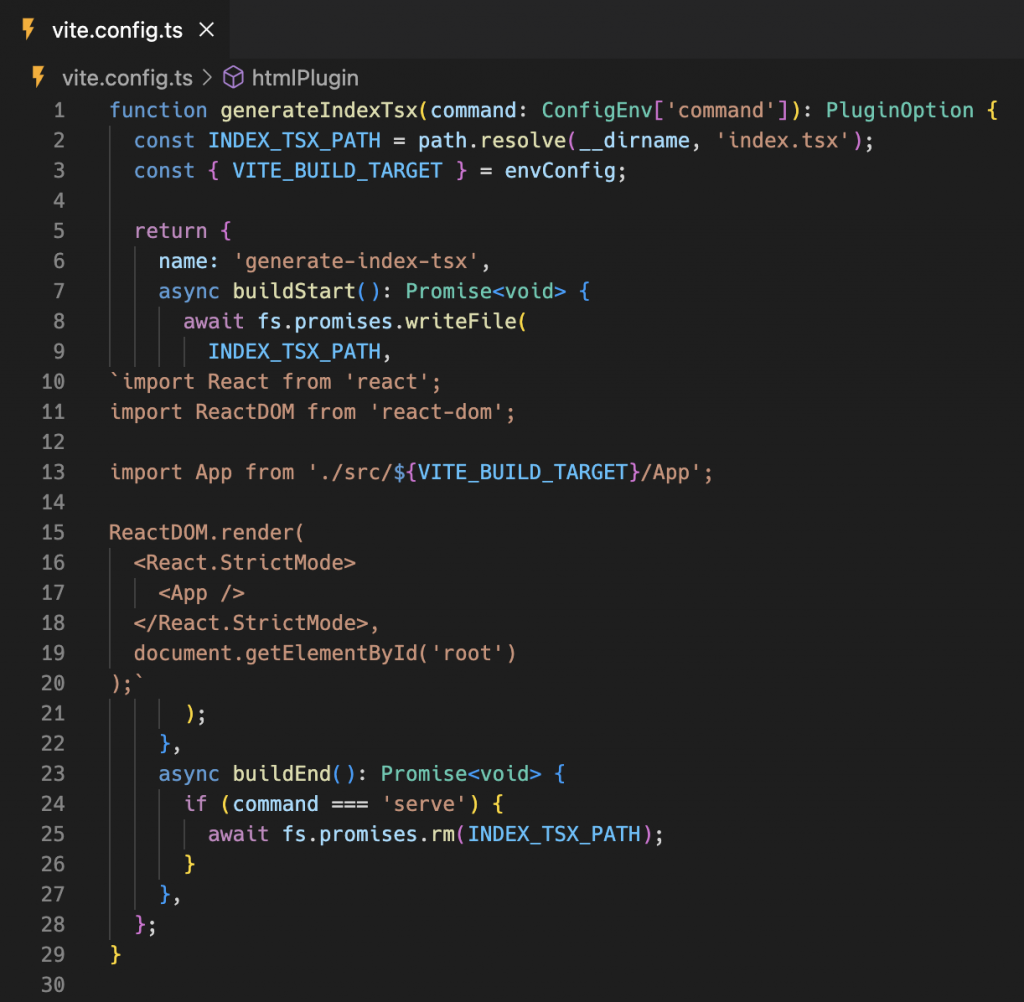Click the <App /> element on line 17

click(x=201, y=593)
